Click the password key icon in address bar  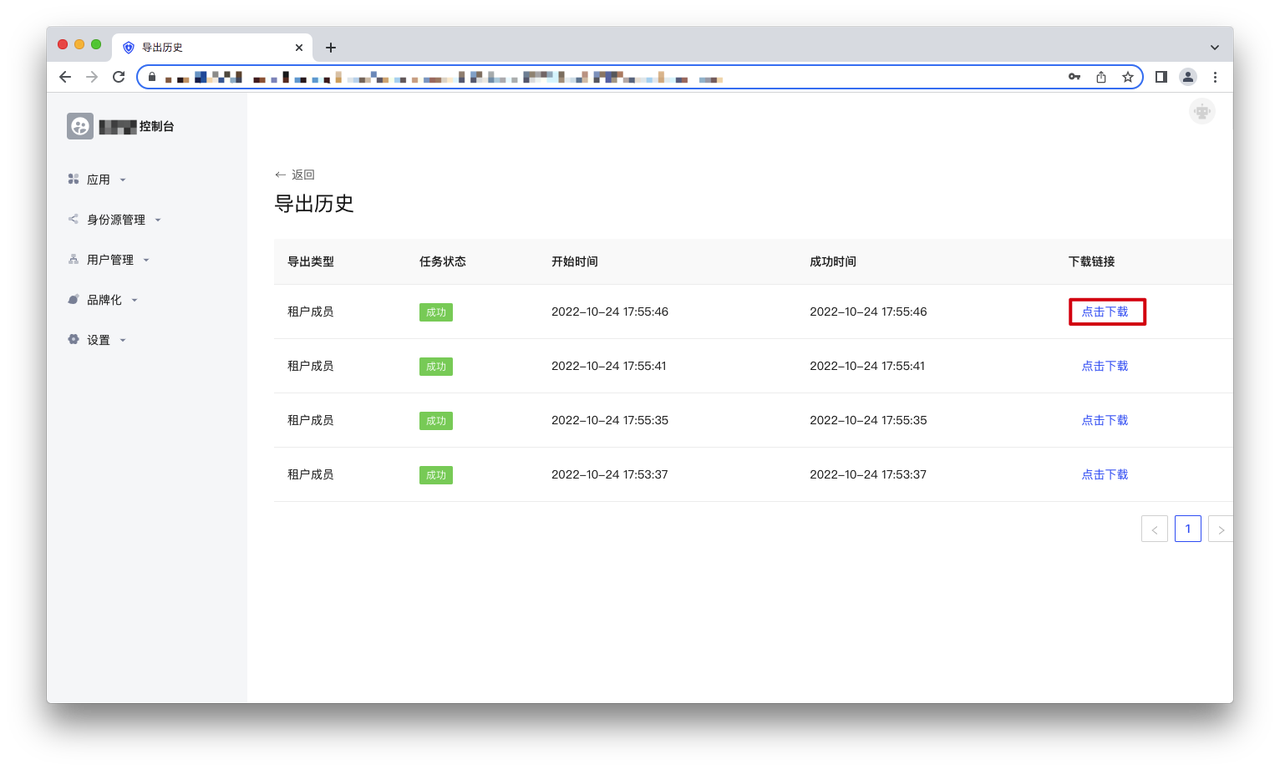click(1074, 77)
